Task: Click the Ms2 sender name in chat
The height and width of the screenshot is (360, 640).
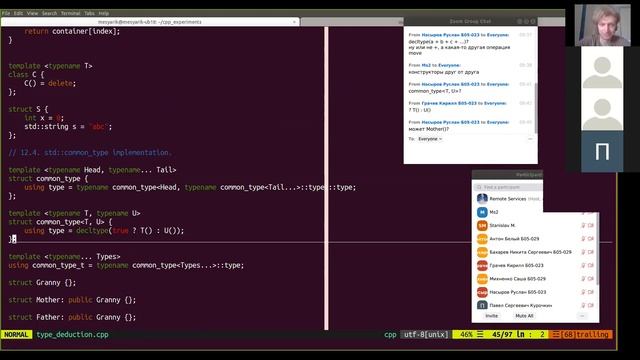Action: [x=426, y=65]
